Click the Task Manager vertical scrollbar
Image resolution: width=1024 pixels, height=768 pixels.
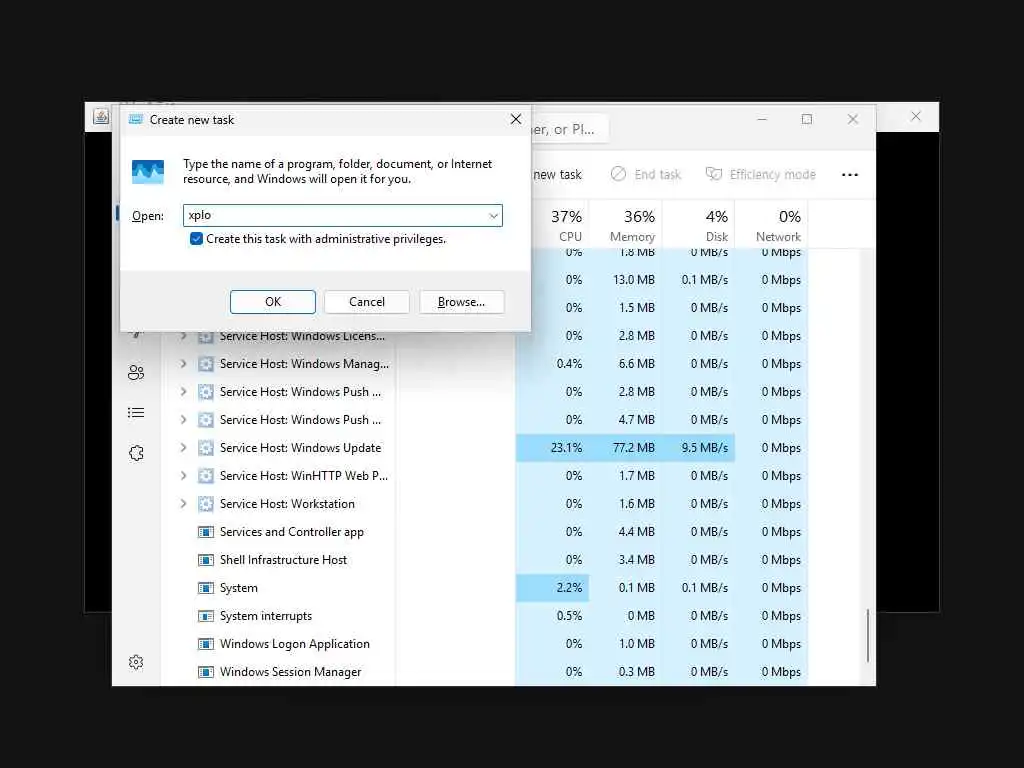pos(868,635)
